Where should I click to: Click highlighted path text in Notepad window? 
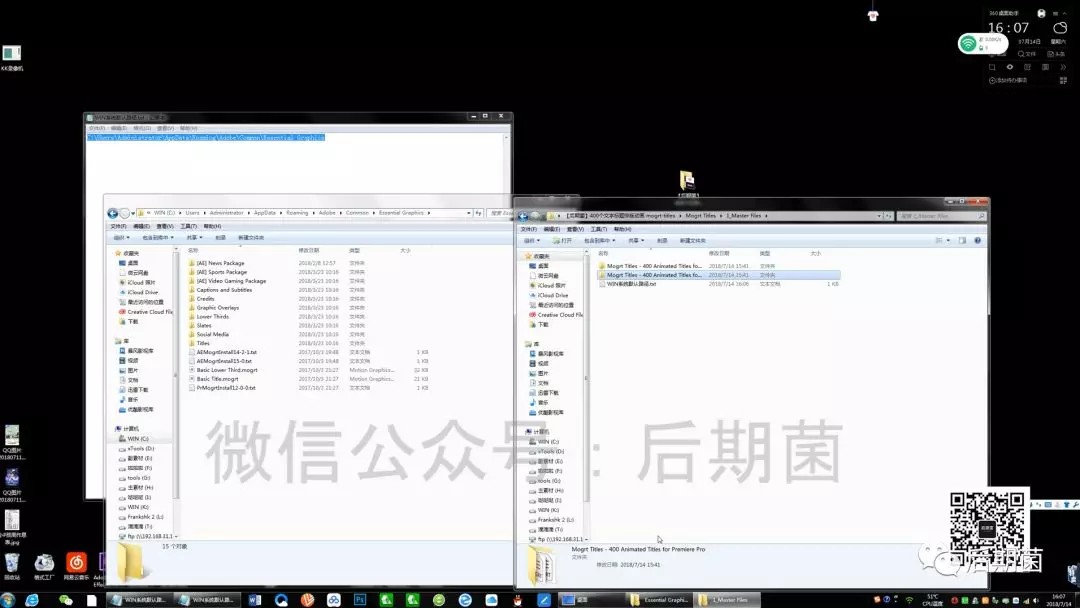[205, 138]
